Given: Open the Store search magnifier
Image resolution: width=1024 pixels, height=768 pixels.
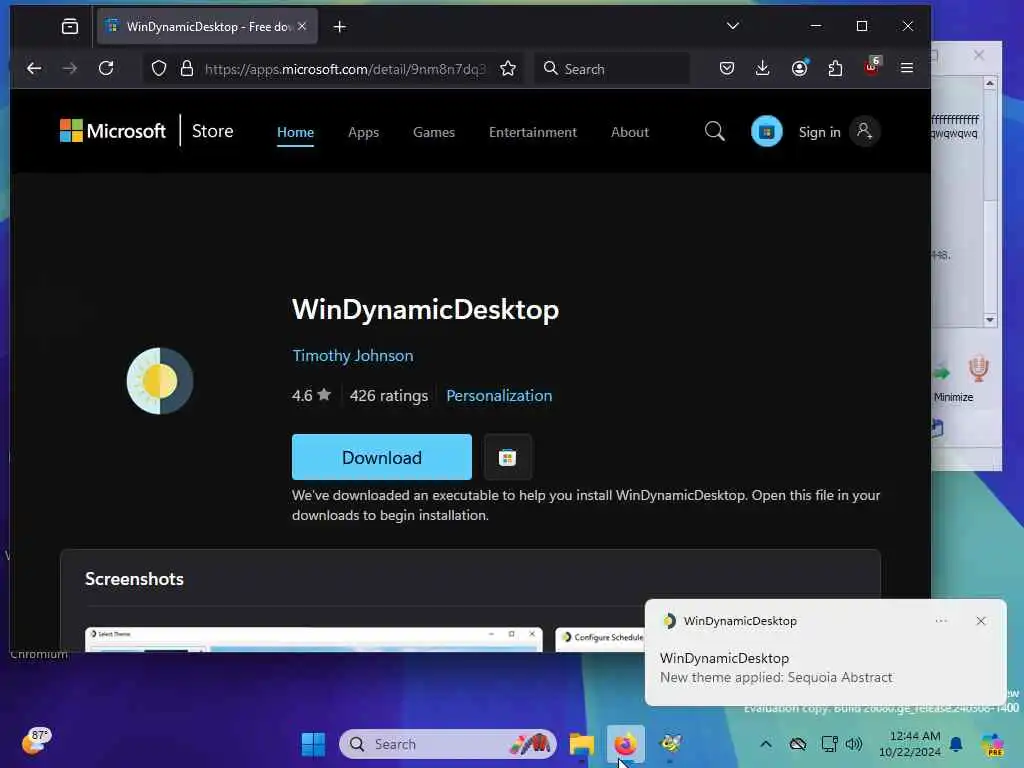Looking at the screenshot, I should point(714,131).
